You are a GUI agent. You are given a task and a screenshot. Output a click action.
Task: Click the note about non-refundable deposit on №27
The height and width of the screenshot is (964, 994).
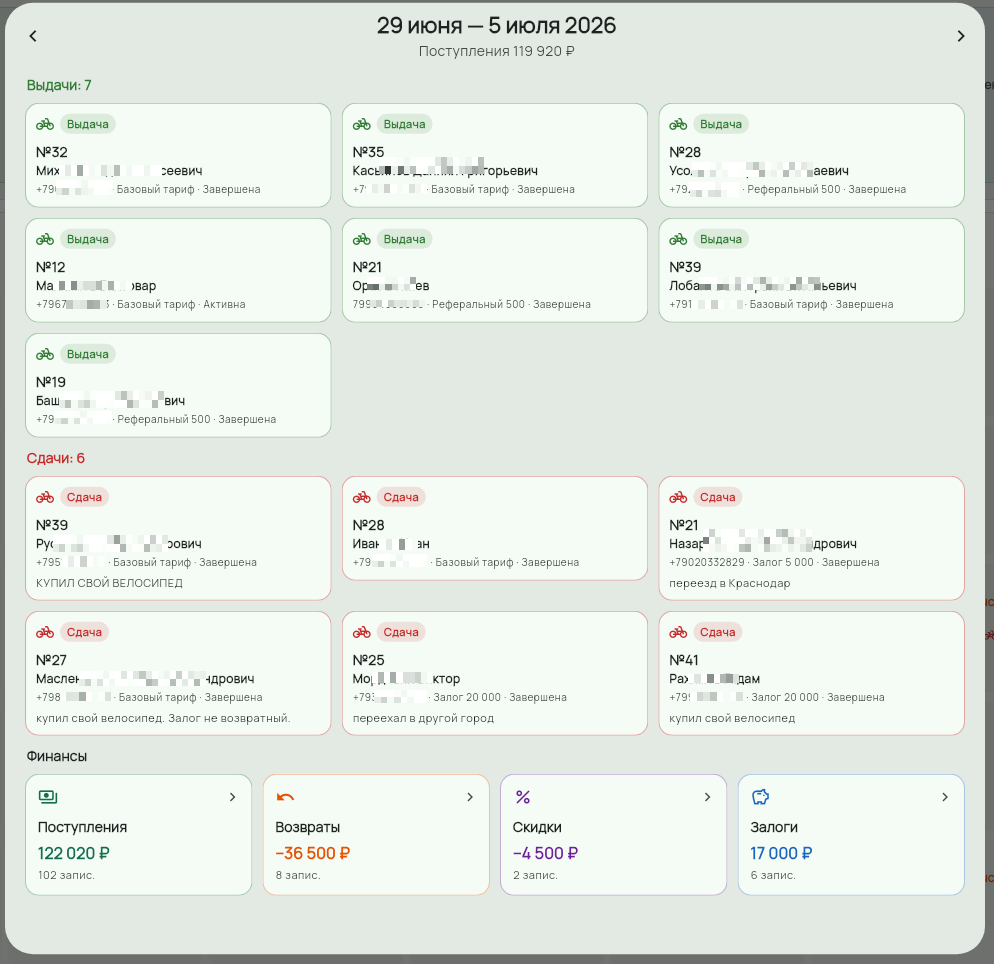(163, 718)
